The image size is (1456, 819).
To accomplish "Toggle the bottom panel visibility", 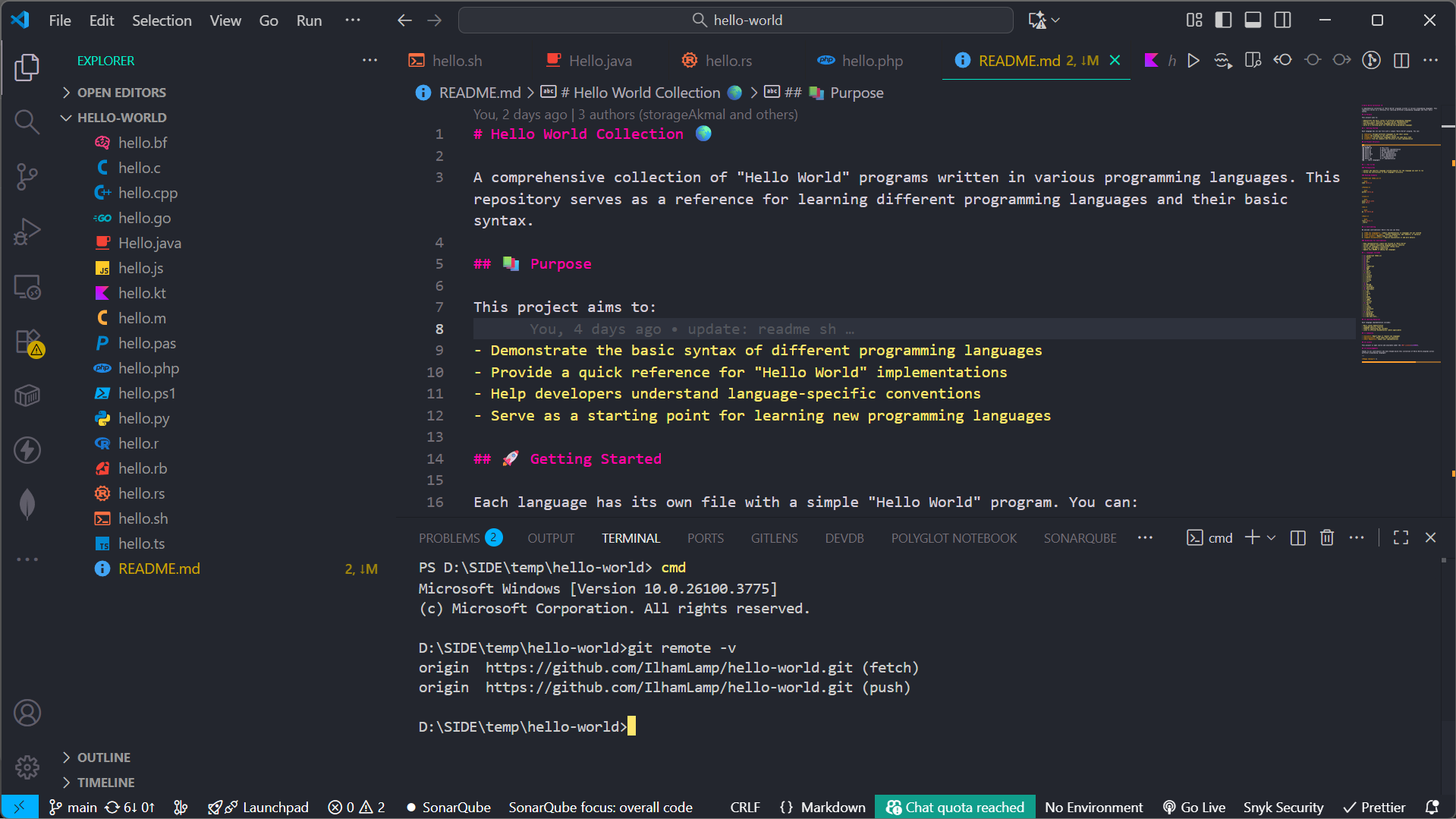I will [1253, 20].
